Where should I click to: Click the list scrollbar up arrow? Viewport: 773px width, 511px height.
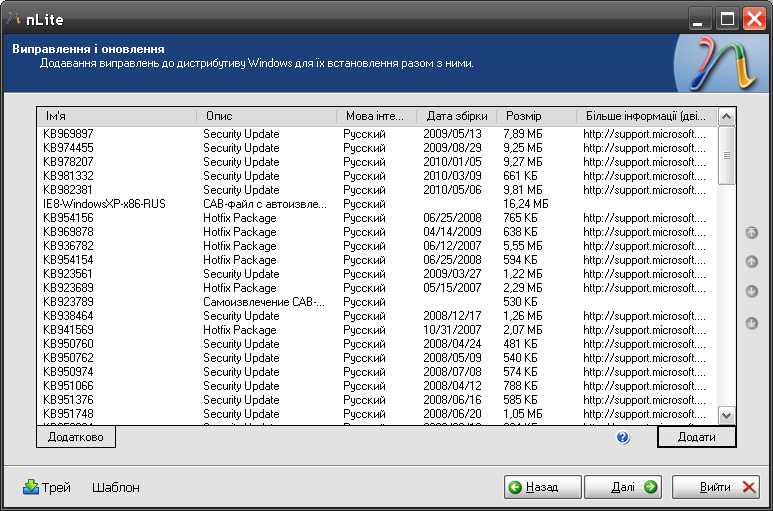click(726, 117)
